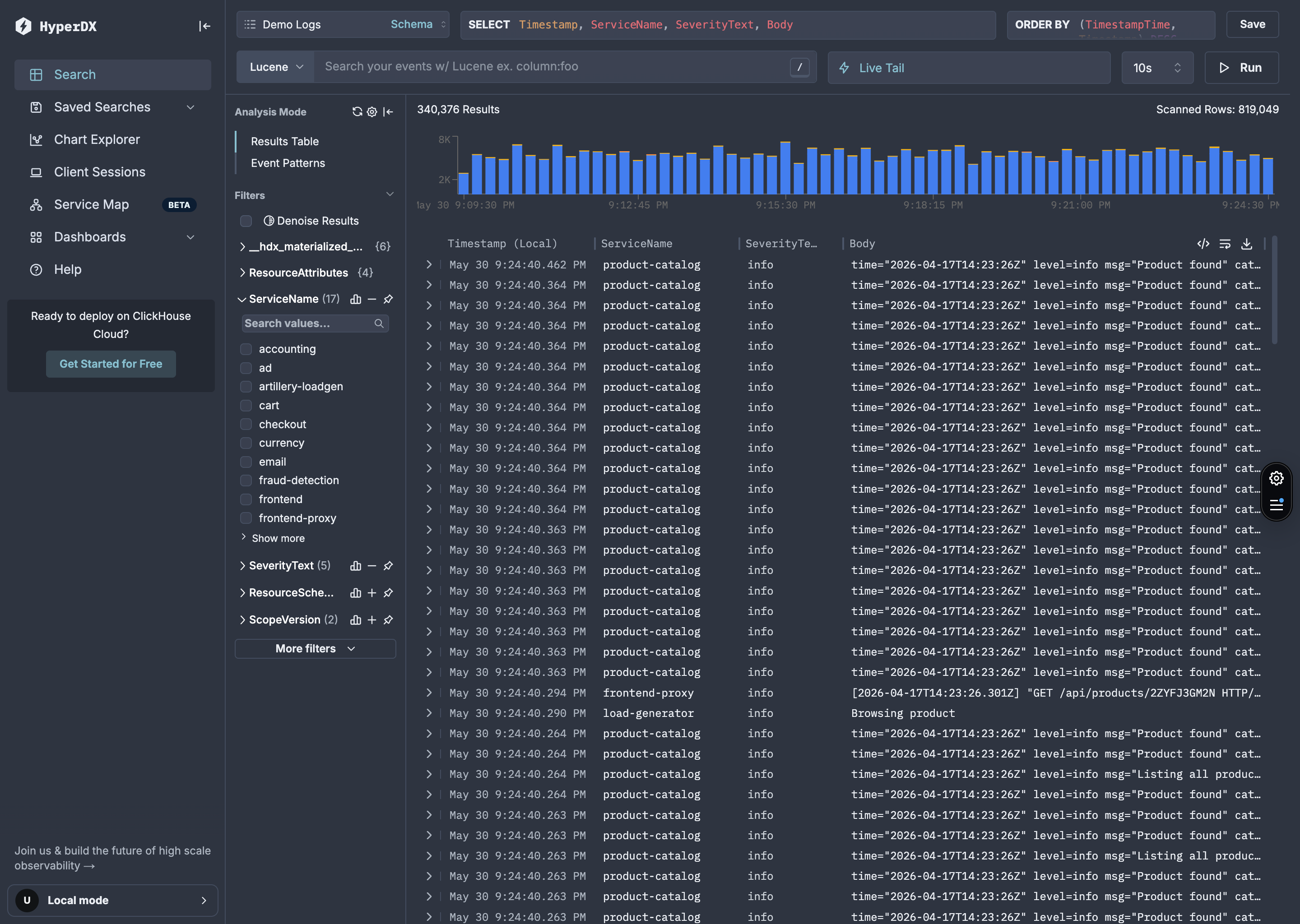Check the fraud-detection service filter
Viewport: 1300px width, 924px height.
(246, 480)
